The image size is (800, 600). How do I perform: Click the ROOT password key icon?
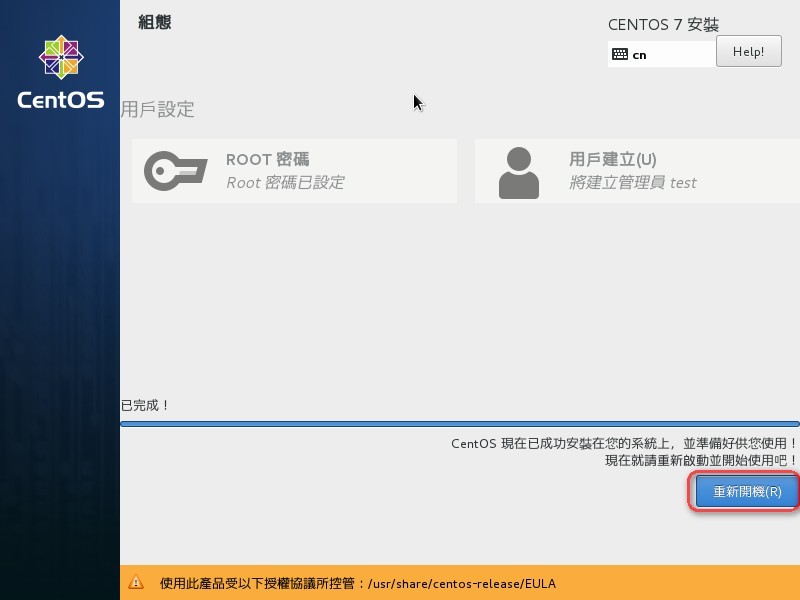[x=176, y=171]
